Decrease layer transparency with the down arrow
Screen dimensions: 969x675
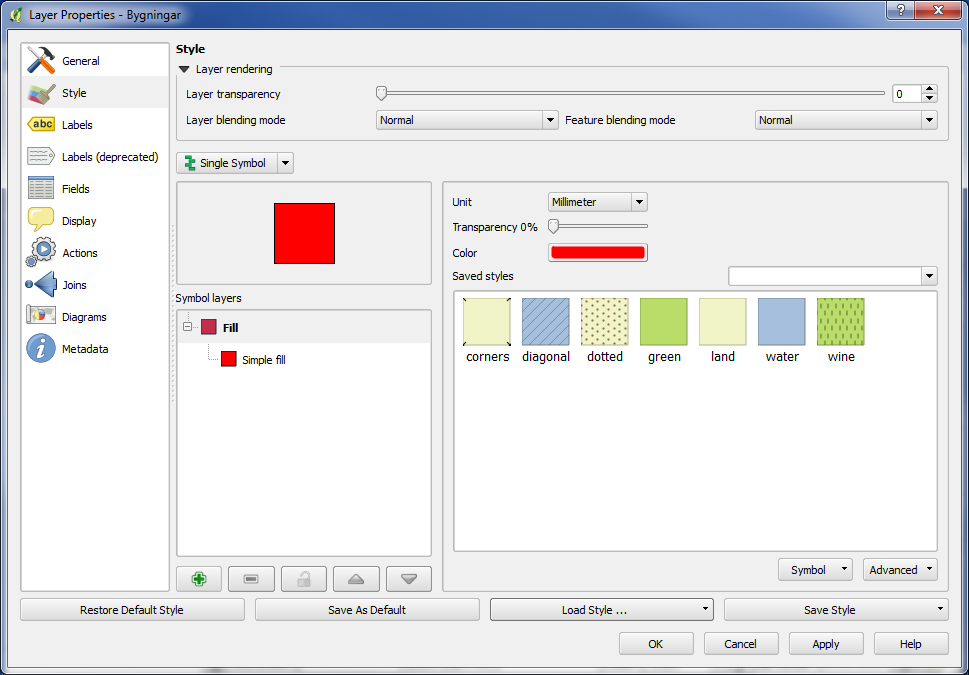point(929,98)
